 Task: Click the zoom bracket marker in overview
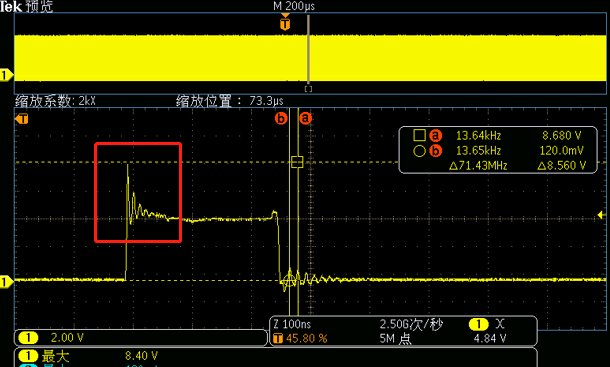click(308, 89)
